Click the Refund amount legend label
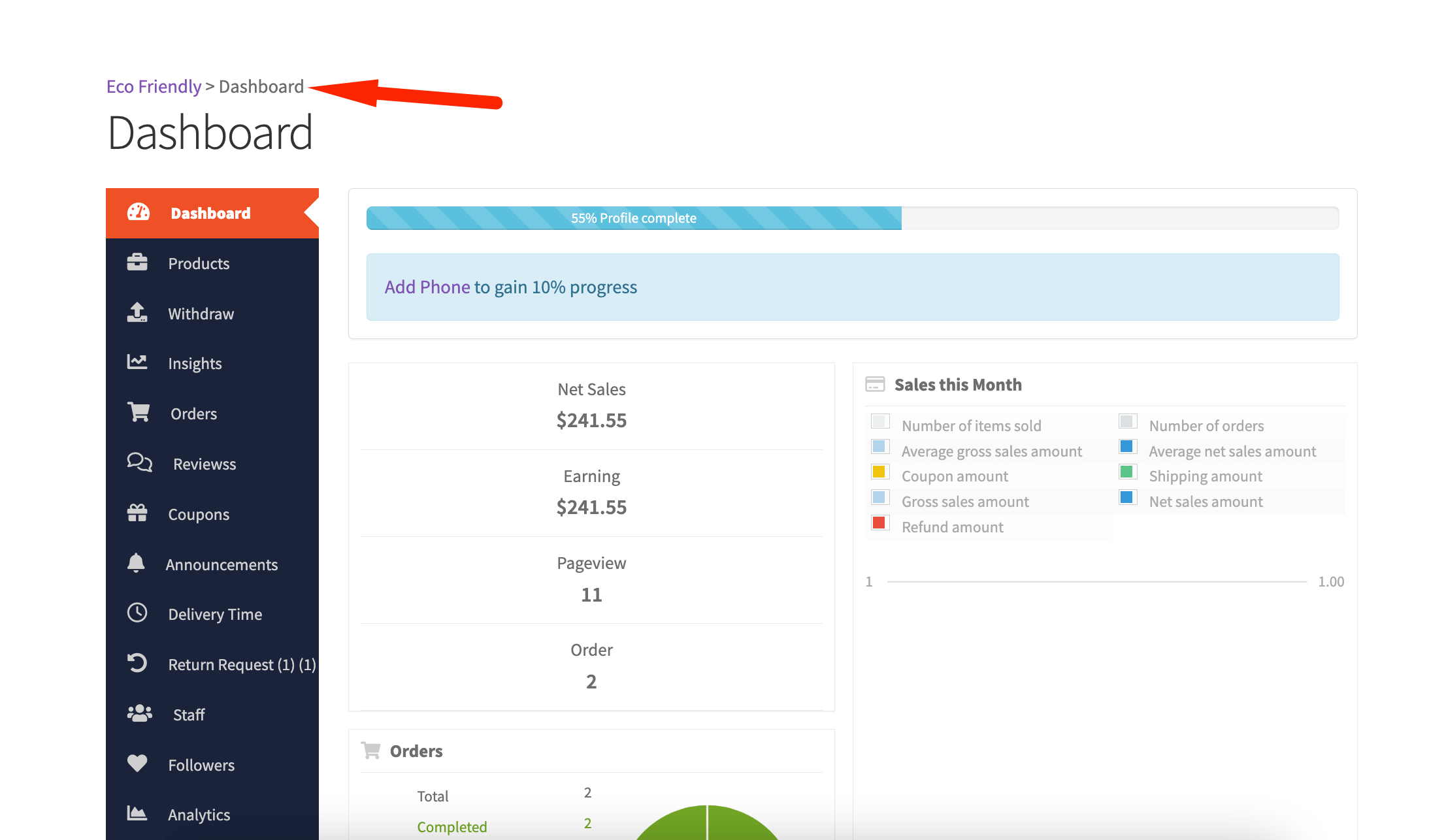Viewport: 1444px width, 840px height. point(953,527)
